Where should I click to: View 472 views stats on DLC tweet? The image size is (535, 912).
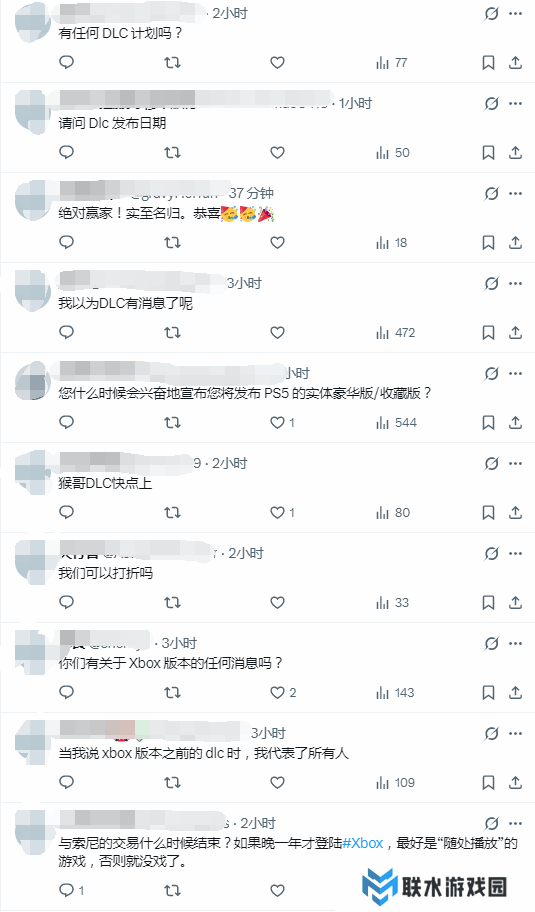pos(395,333)
